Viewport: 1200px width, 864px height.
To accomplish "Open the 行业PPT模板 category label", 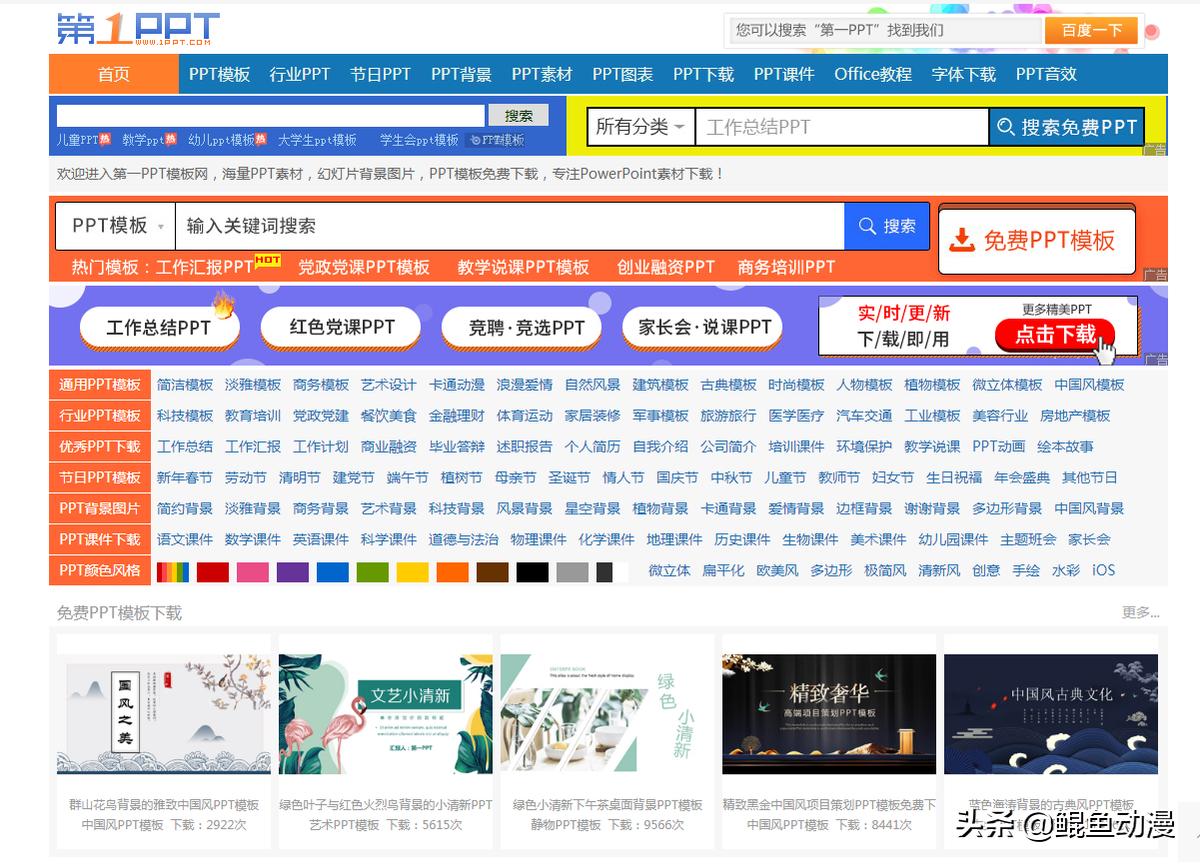I will click(x=100, y=416).
